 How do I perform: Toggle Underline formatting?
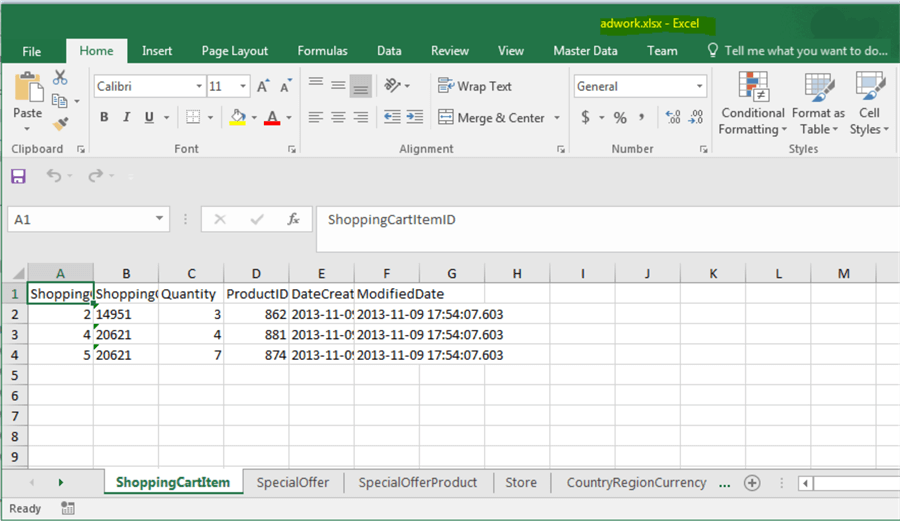coord(149,118)
